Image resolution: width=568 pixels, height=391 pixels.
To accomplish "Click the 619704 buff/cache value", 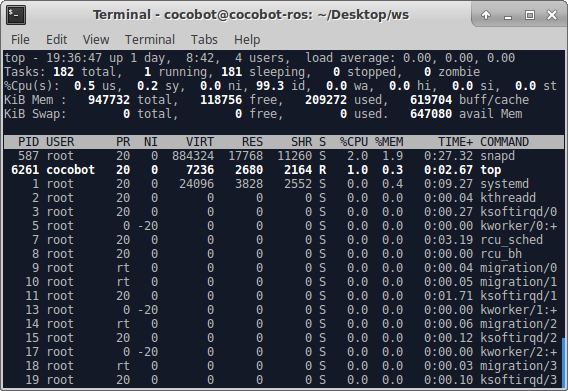I will tap(431, 100).
